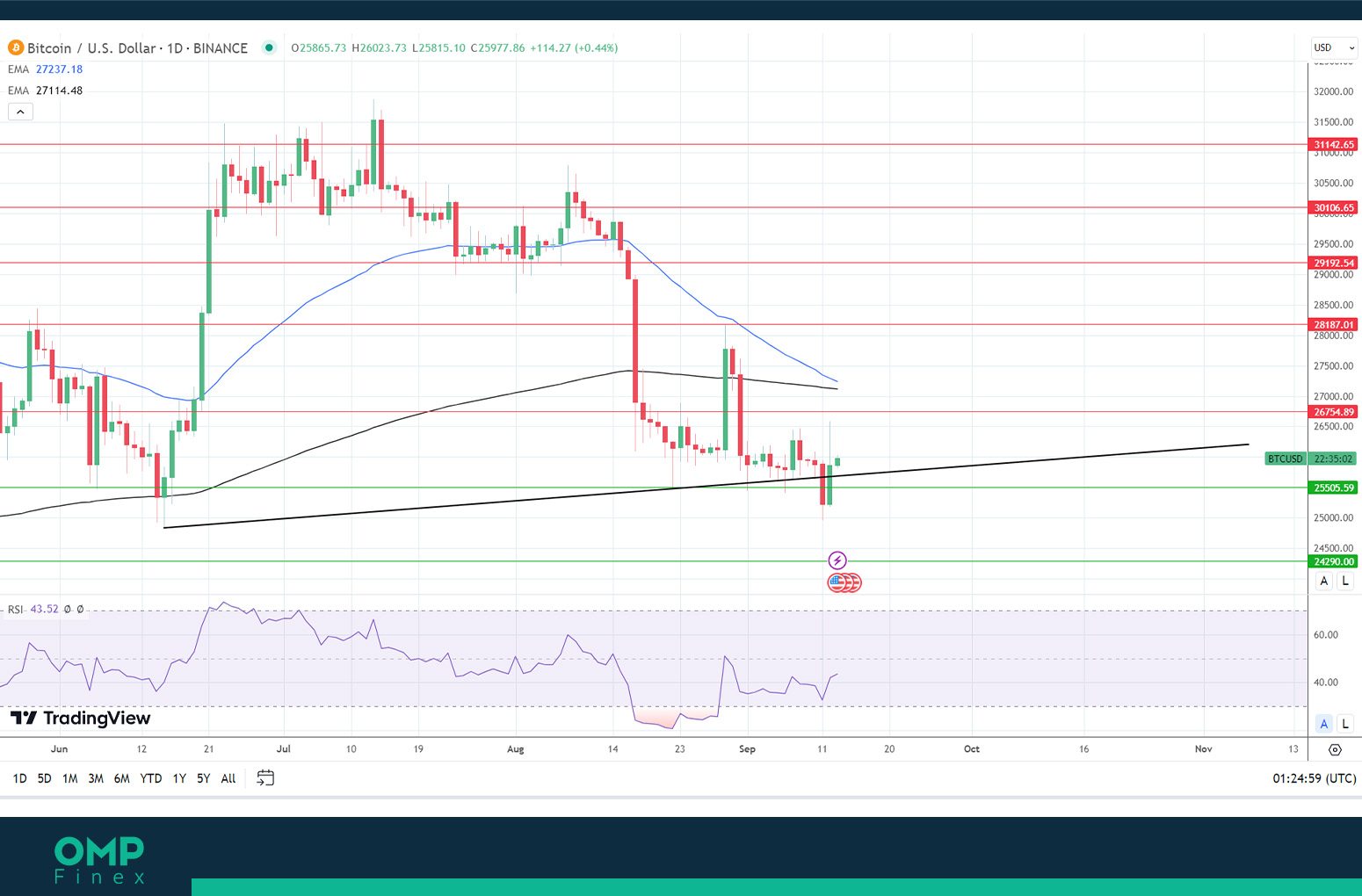The image size is (1362, 896).
Task: Select the All time range
Action: point(228,778)
